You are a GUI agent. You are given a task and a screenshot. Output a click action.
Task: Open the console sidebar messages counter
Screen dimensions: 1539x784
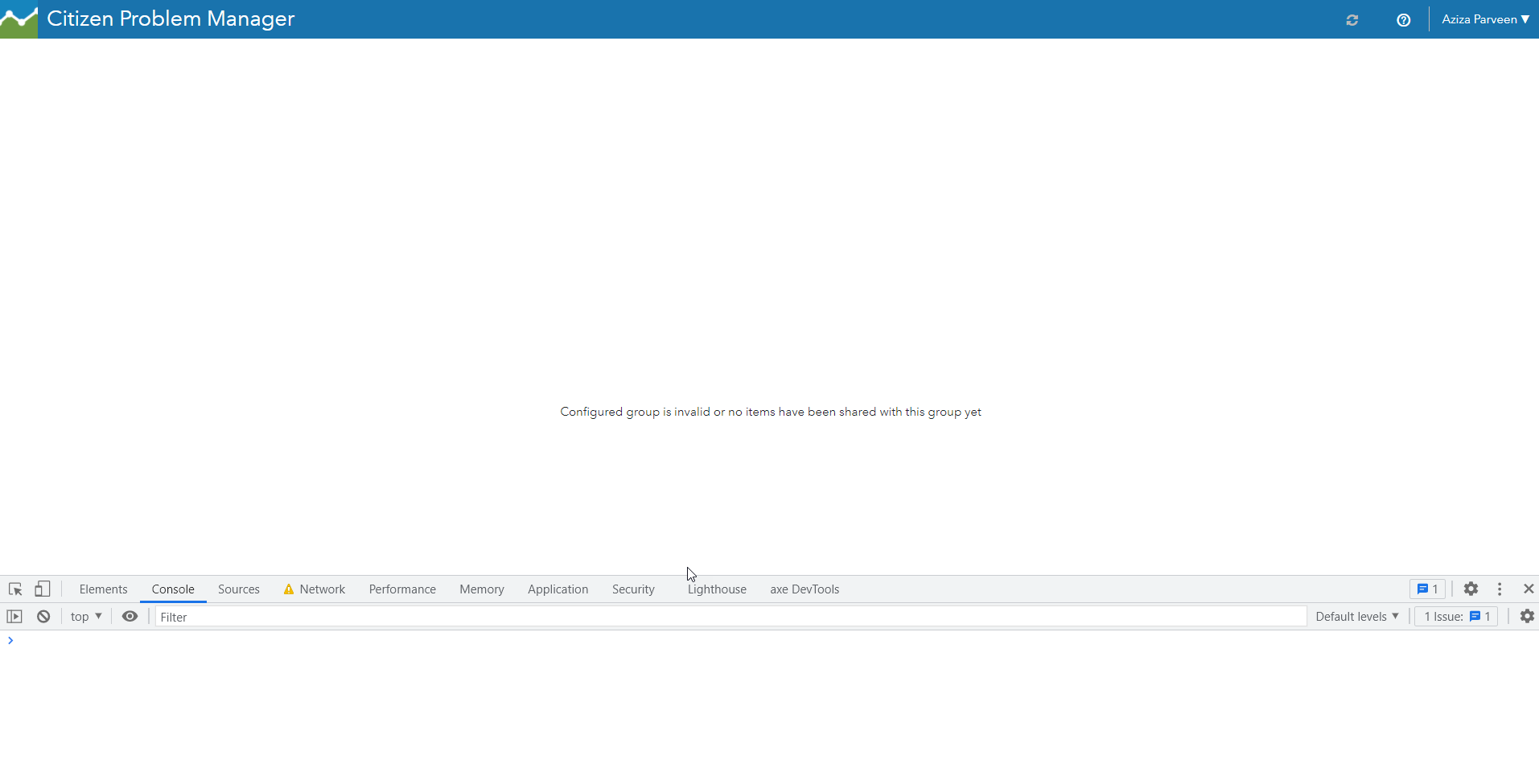click(1426, 589)
